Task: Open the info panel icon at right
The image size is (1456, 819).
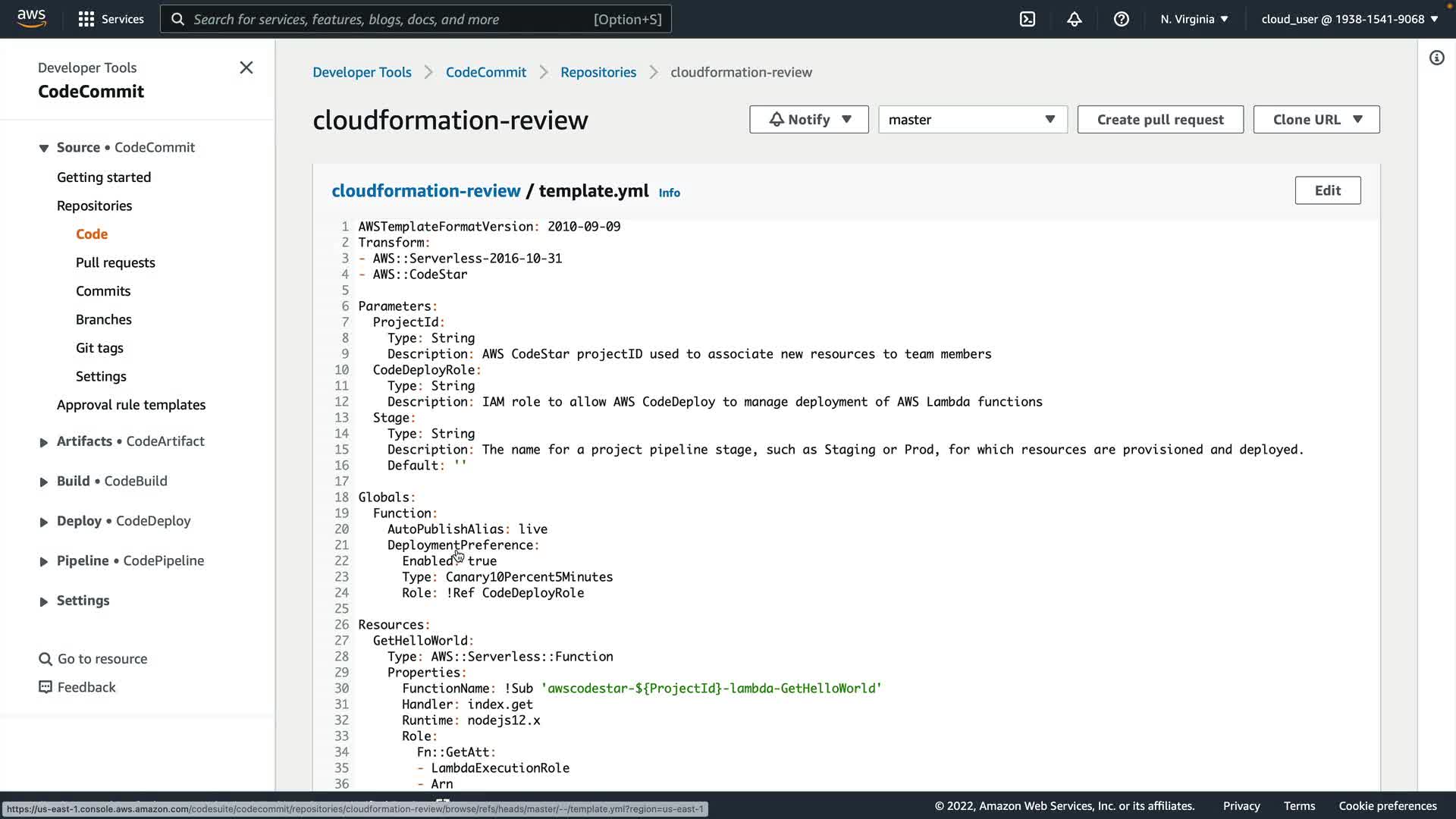Action: click(x=1436, y=58)
